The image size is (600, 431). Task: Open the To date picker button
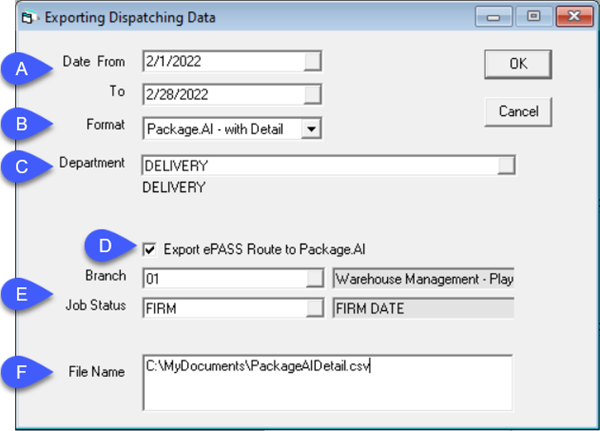[312, 95]
